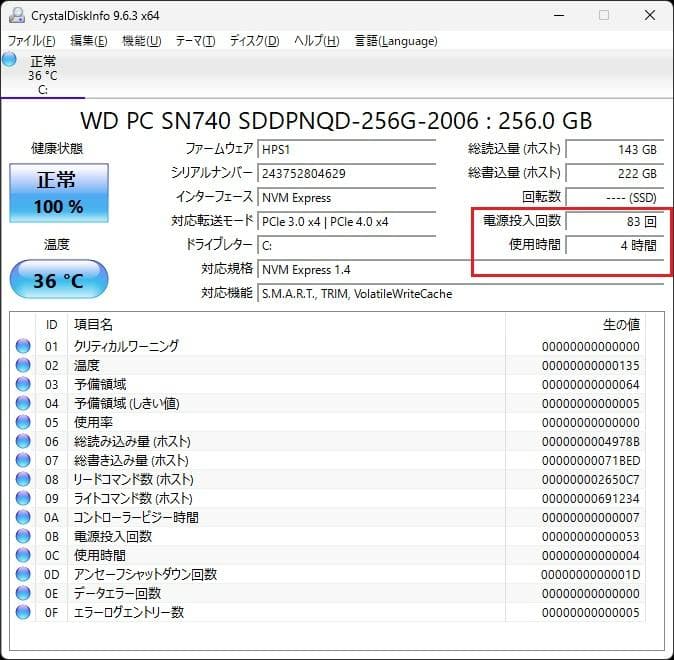Select the コントローラービジー時間 attribute name
The height and width of the screenshot is (660, 674).
pyautogui.click(x=136, y=517)
